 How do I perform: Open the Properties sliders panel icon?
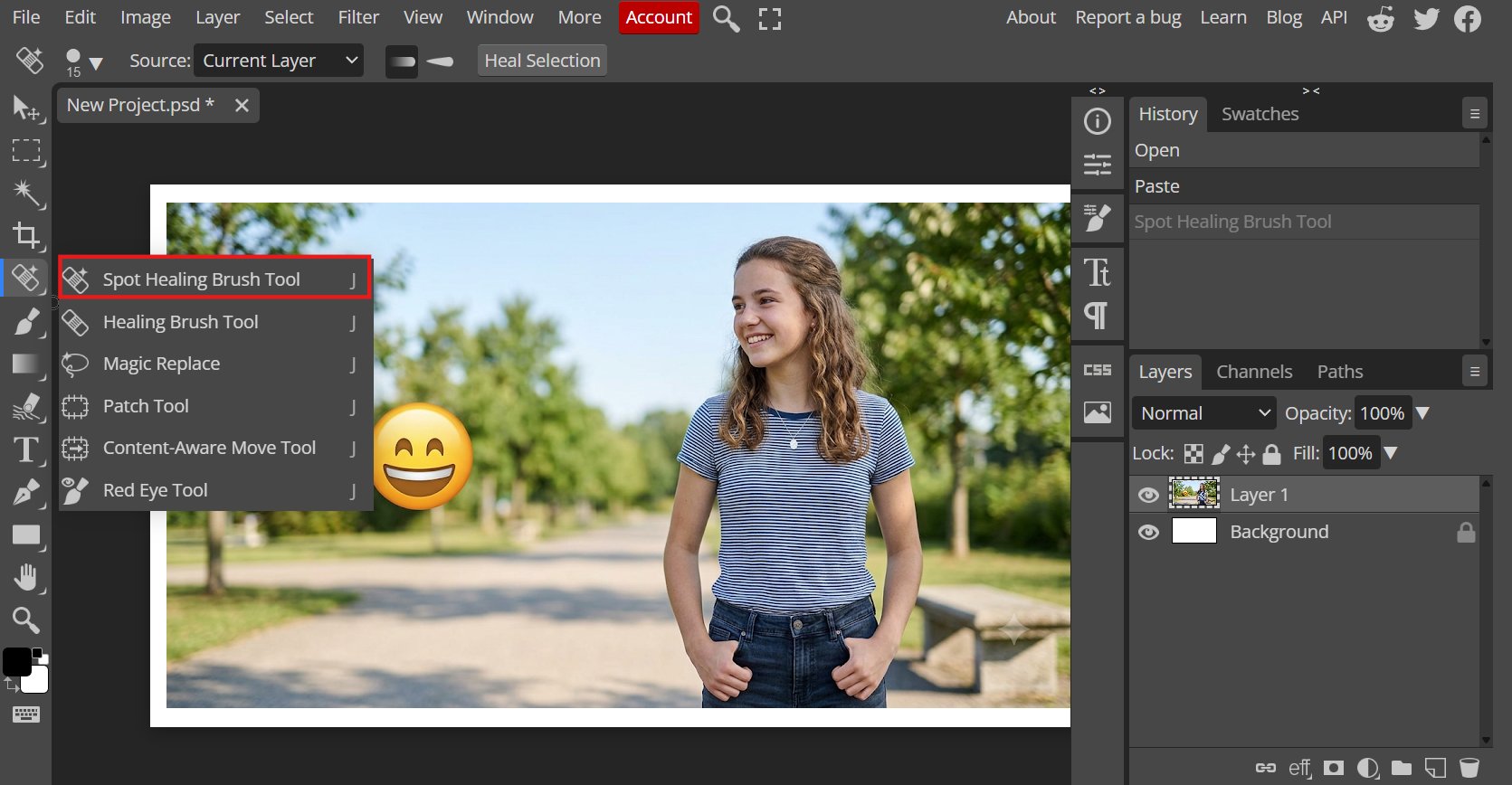(x=1098, y=165)
